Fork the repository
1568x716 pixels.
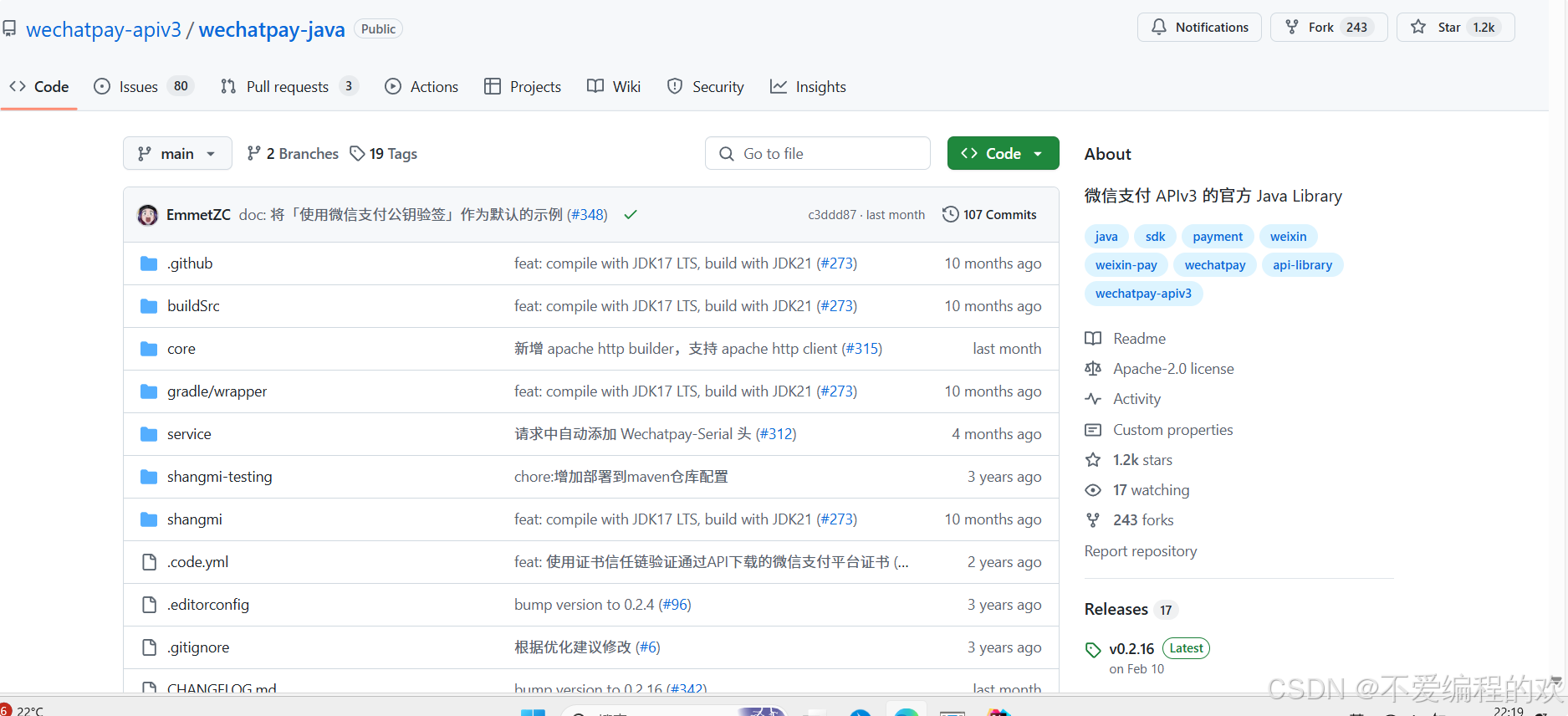(x=1329, y=27)
